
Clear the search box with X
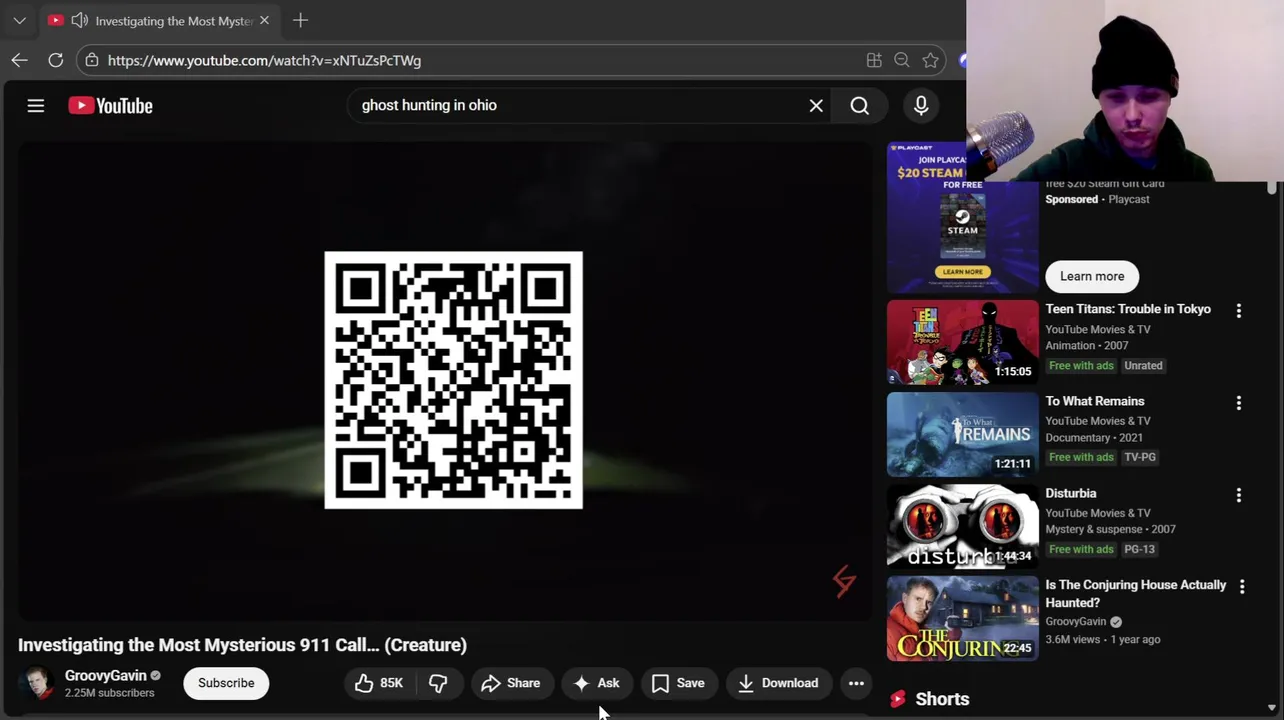coord(816,105)
